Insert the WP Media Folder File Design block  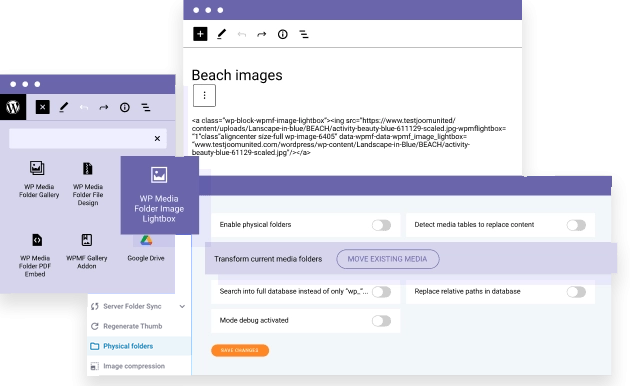(x=88, y=184)
